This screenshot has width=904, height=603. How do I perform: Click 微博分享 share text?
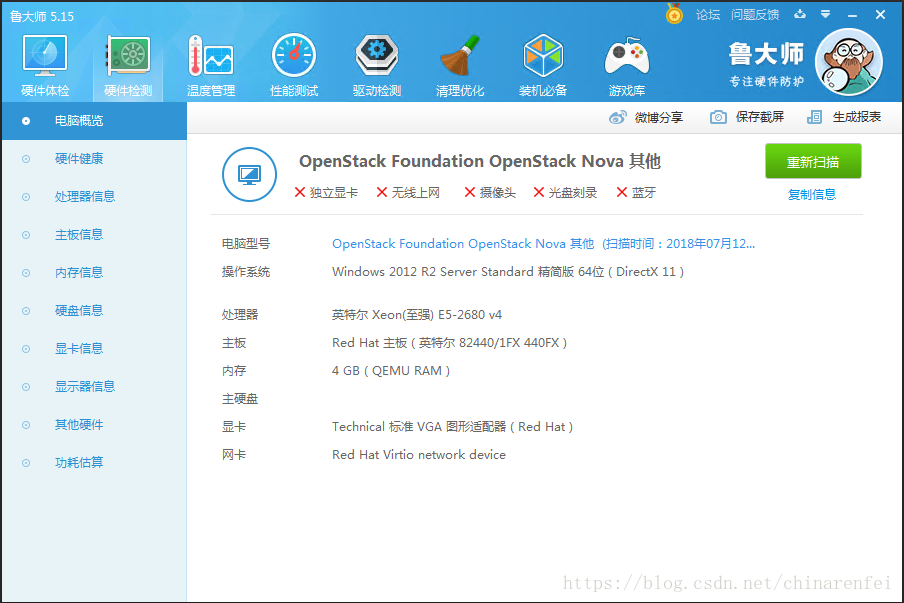point(658,118)
